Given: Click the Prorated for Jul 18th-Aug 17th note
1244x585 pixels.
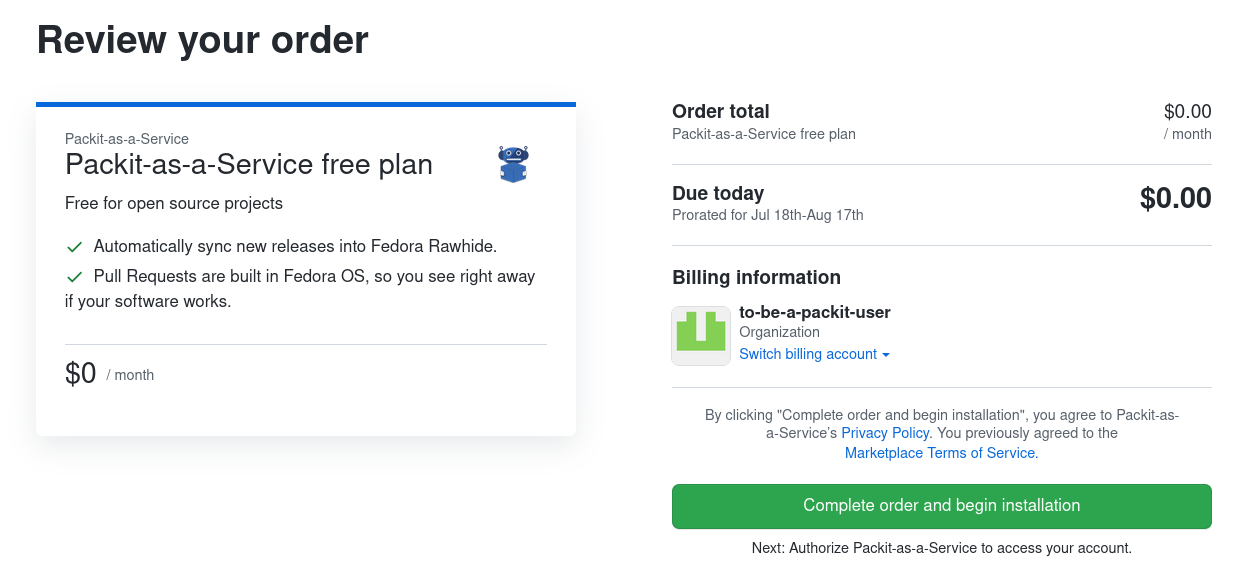Looking at the screenshot, I should (x=767, y=215).
